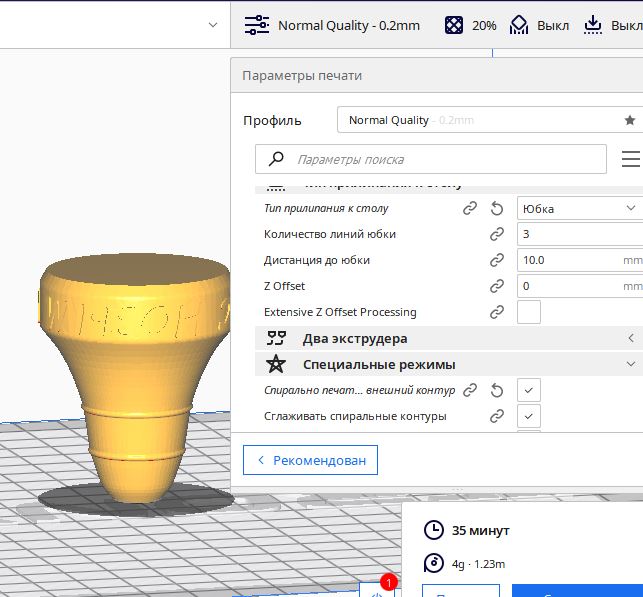Viewport: 643px width, 597px height.
Task: Toggle 'Сглаживать спиральные контуры' checkbox
Action: click(x=529, y=416)
